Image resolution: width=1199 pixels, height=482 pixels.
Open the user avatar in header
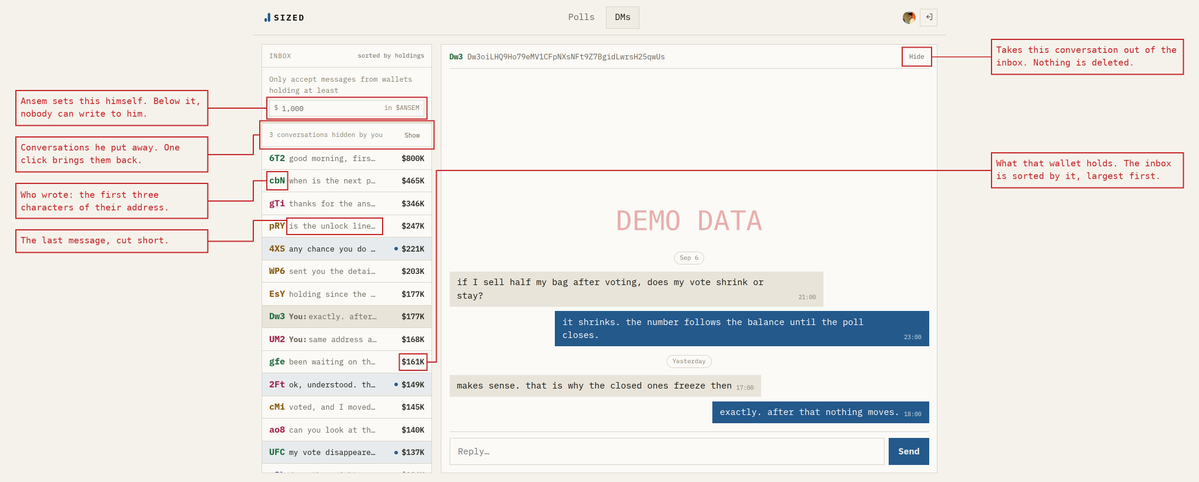pyautogui.click(x=909, y=18)
